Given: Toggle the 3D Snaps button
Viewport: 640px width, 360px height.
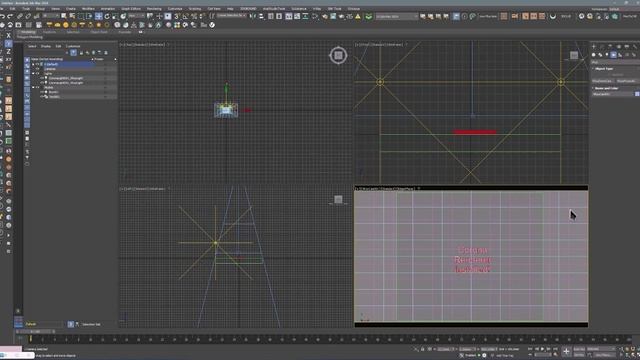Looking at the screenshot, I should tap(177, 16).
